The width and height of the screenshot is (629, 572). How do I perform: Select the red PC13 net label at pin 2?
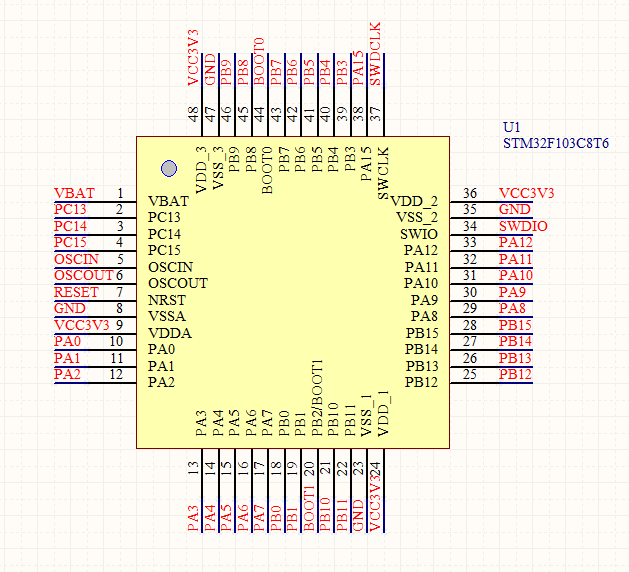point(70,209)
